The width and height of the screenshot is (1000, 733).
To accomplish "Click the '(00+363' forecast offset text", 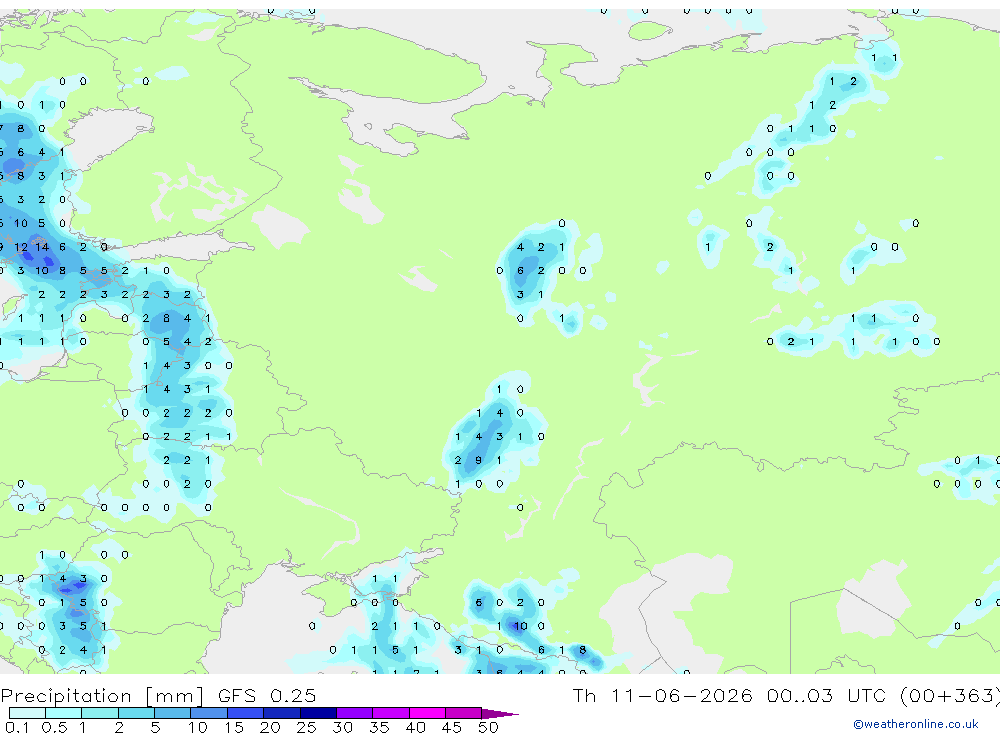I will [x=951, y=695].
